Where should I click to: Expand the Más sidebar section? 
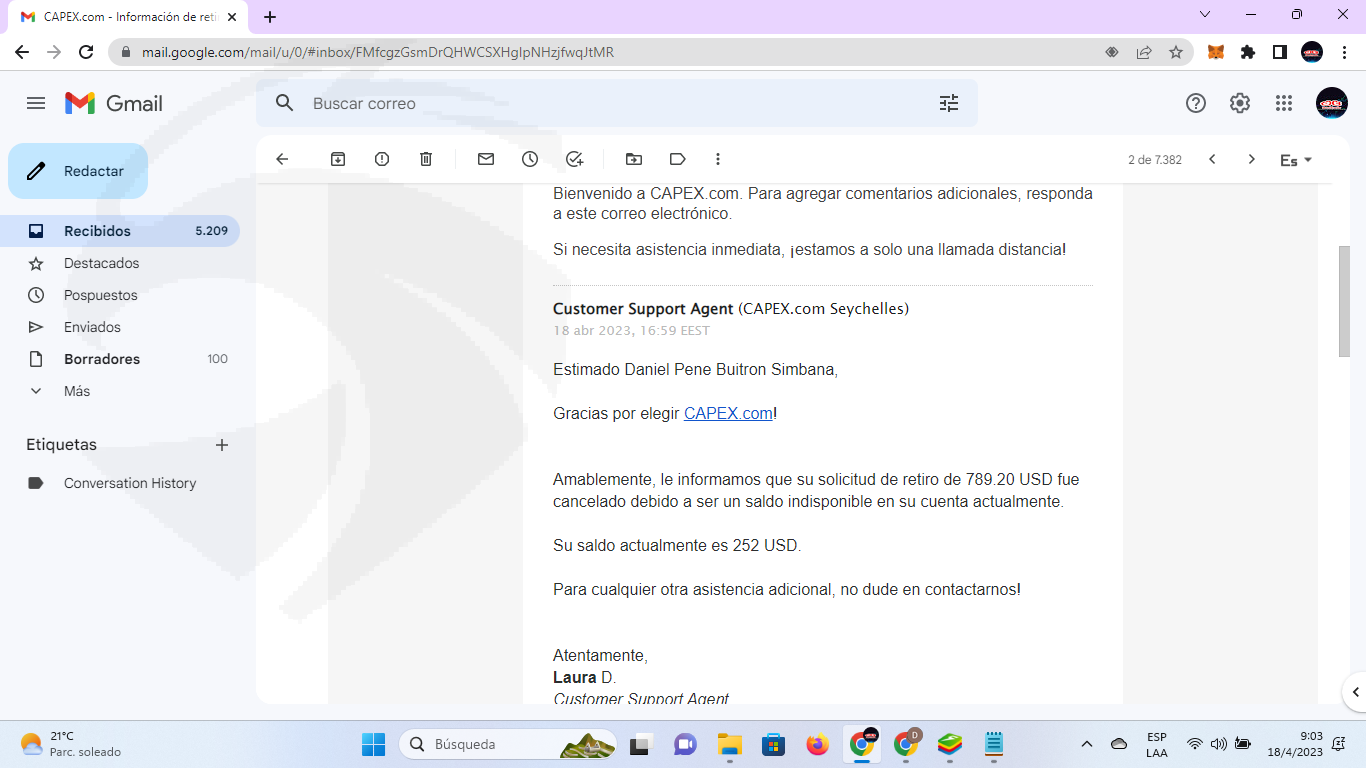pos(120,391)
